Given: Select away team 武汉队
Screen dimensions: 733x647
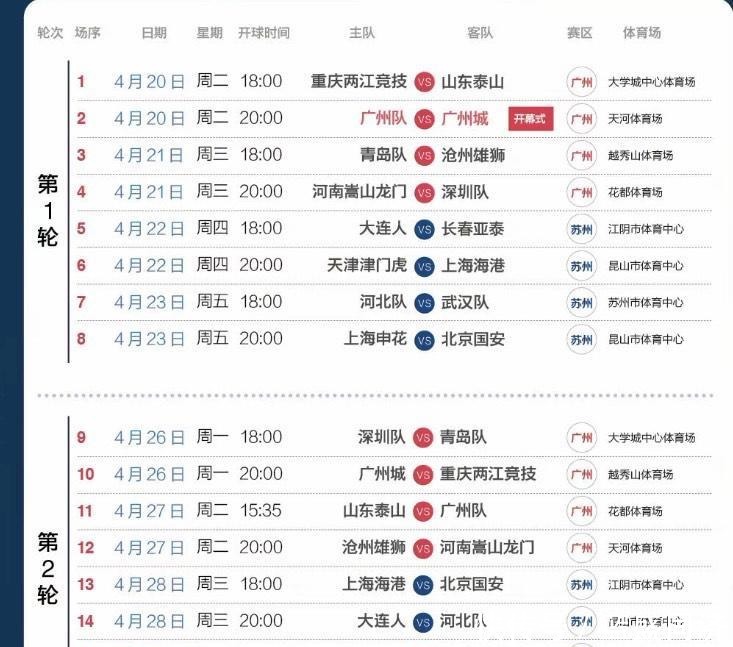Looking at the screenshot, I should [465, 302].
